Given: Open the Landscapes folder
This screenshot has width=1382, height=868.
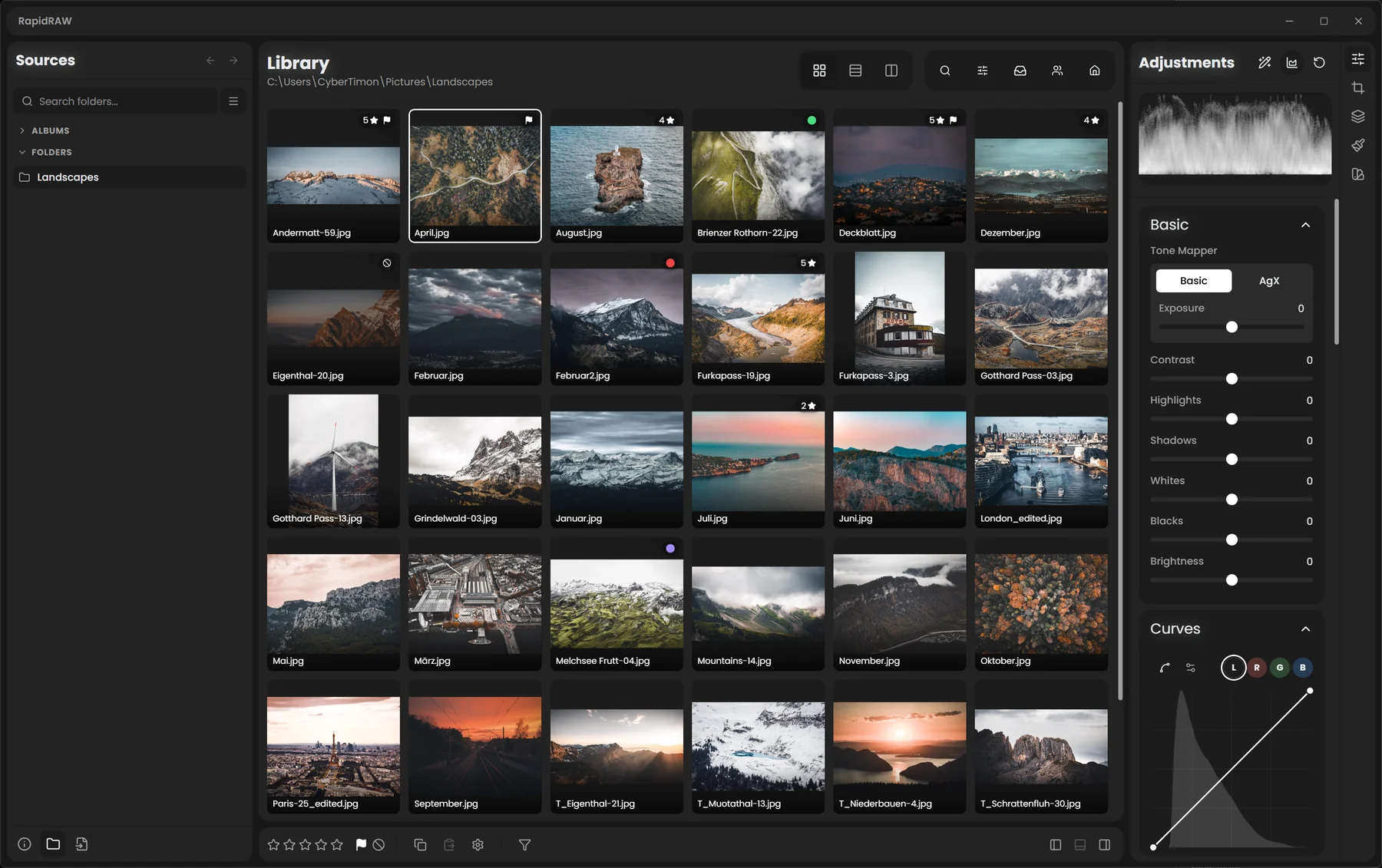Looking at the screenshot, I should pyautogui.click(x=130, y=177).
